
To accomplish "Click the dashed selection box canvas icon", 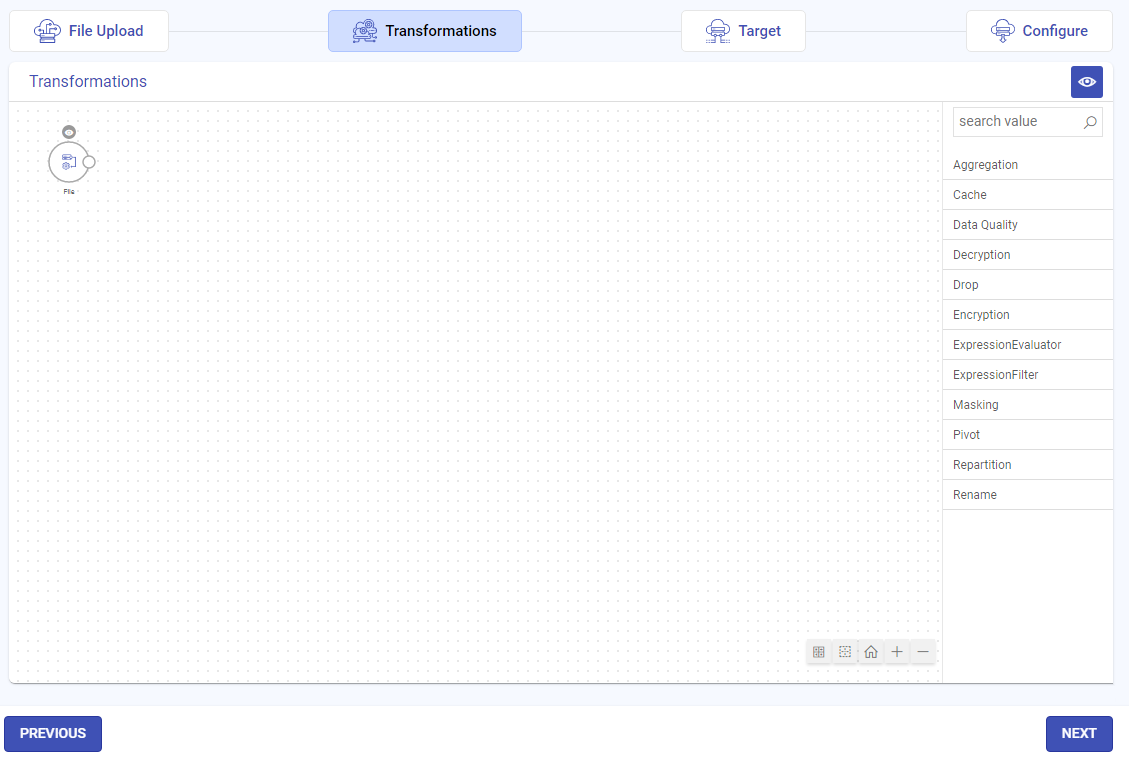I will pyautogui.click(x=845, y=652).
